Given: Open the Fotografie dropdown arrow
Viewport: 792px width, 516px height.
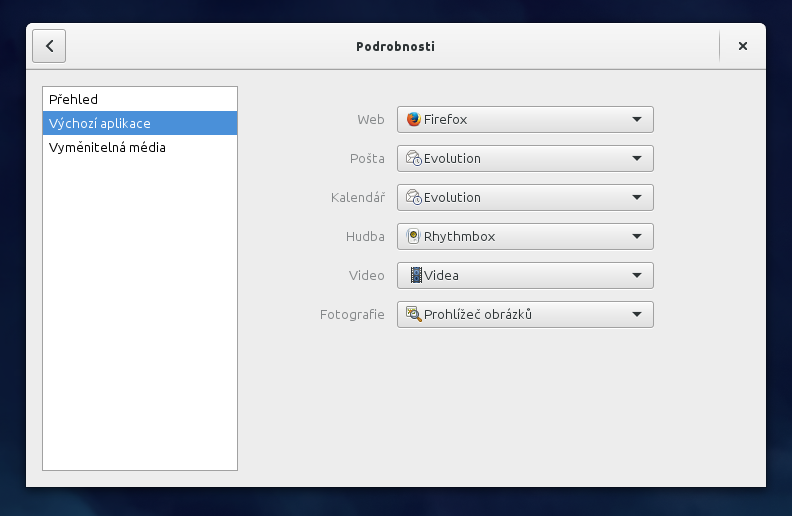Looking at the screenshot, I should click(637, 315).
